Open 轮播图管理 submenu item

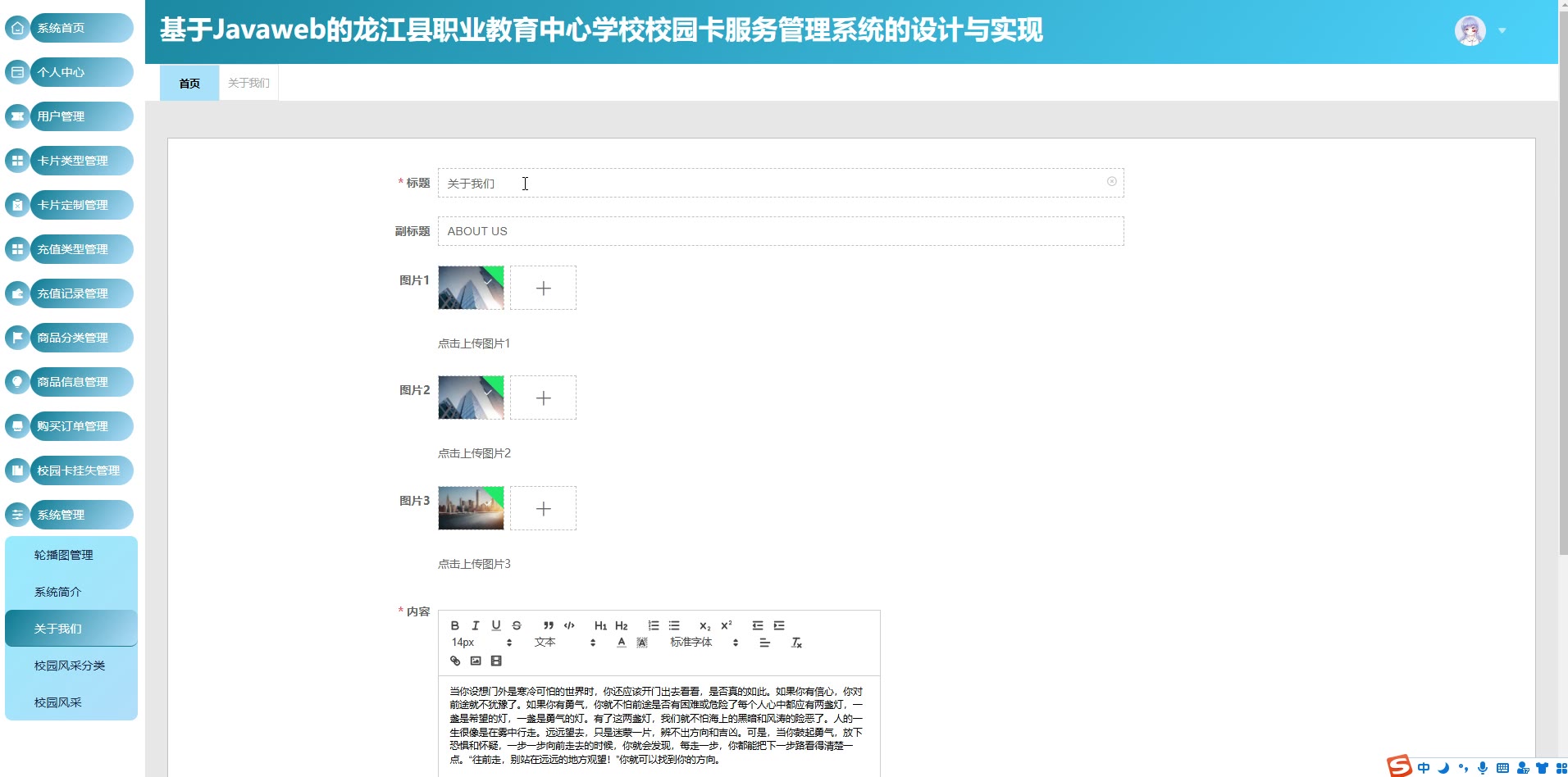(71, 555)
